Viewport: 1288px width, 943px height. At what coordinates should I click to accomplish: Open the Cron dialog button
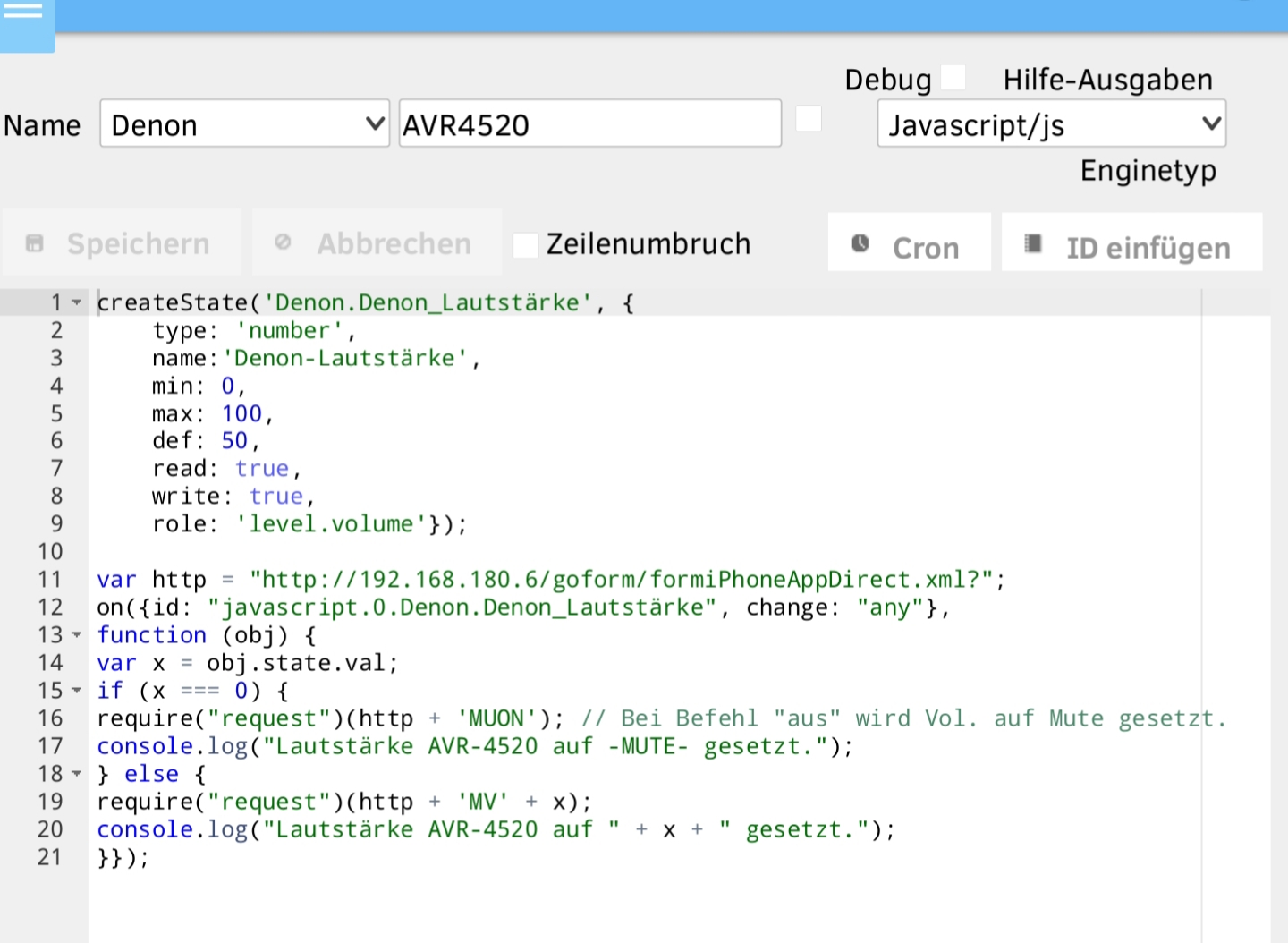tap(909, 242)
